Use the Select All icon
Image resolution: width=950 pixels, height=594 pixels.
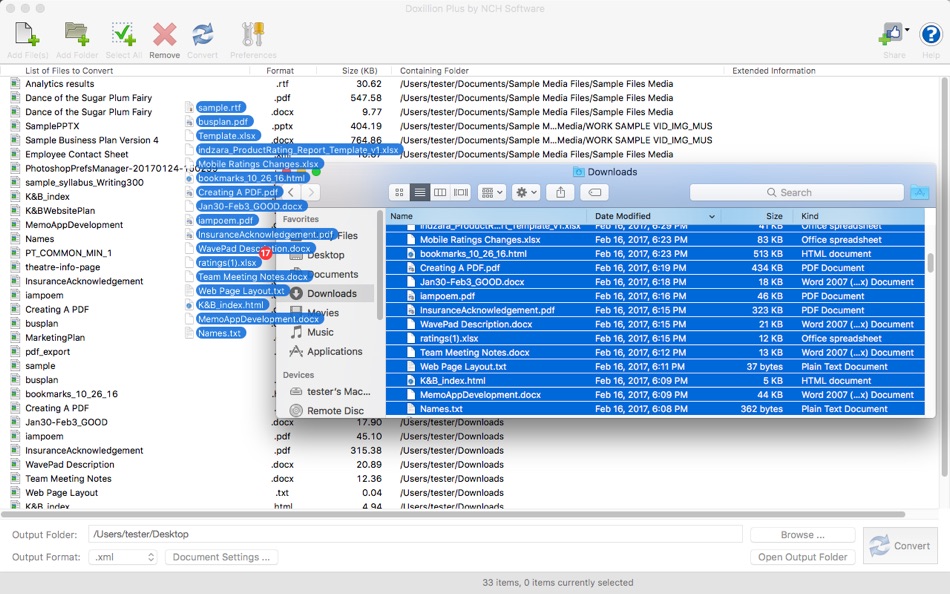[x=122, y=33]
